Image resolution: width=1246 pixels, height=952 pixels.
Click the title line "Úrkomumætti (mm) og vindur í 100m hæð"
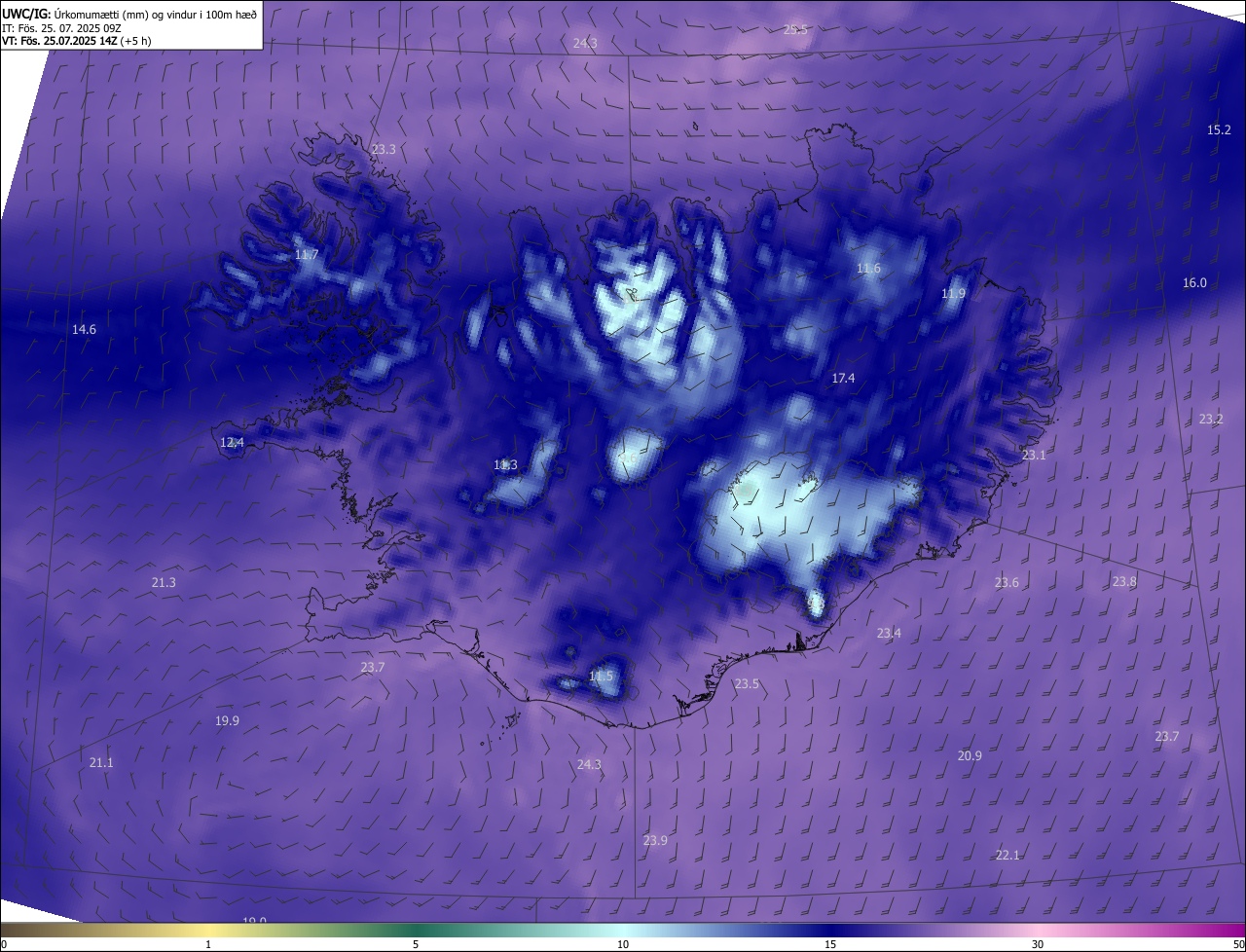tap(154, 14)
